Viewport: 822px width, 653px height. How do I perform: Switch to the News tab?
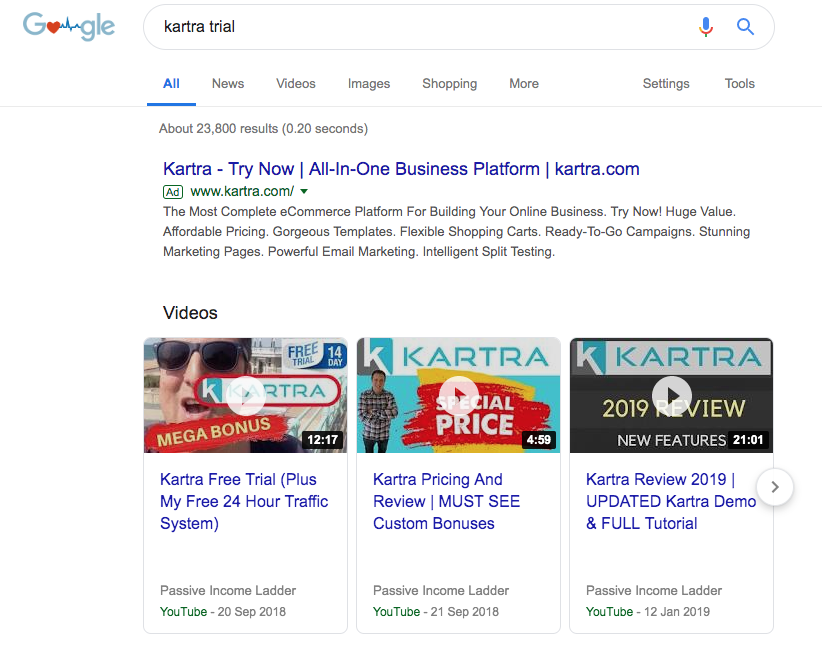click(228, 84)
